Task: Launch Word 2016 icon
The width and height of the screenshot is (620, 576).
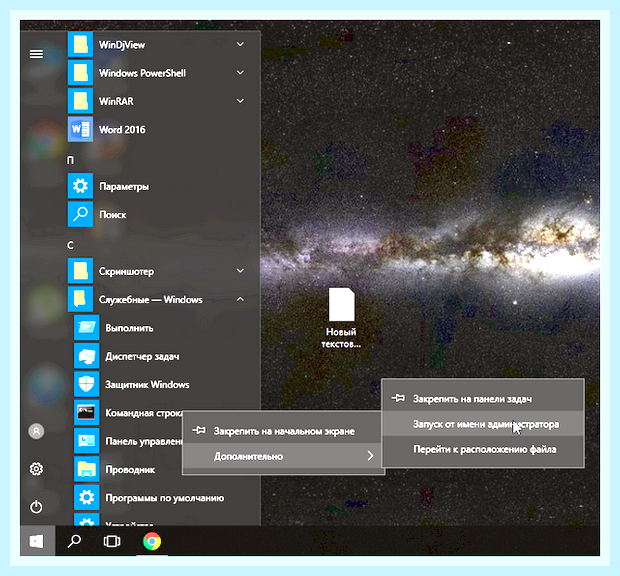Action: pyautogui.click(x=80, y=129)
